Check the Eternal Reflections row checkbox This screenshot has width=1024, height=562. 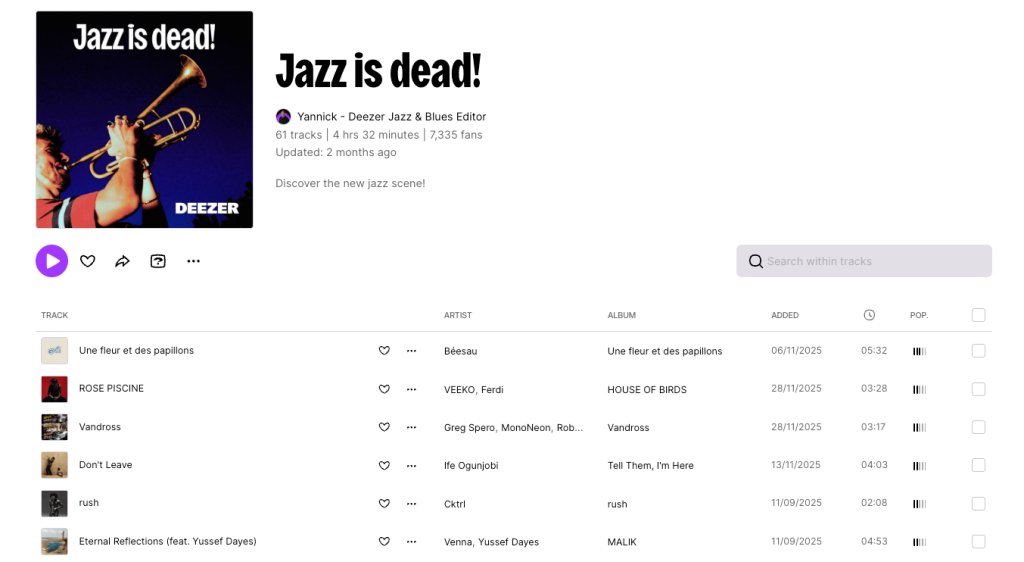[978, 541]
